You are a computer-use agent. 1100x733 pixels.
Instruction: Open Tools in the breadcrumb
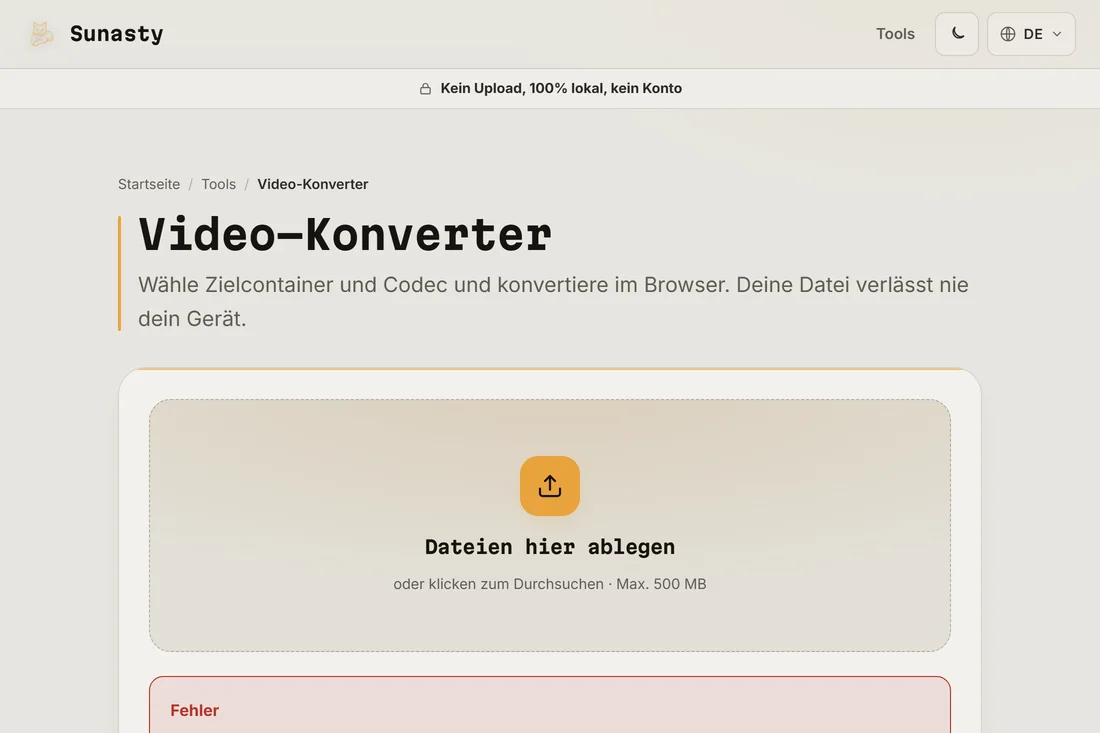(218, 184)
